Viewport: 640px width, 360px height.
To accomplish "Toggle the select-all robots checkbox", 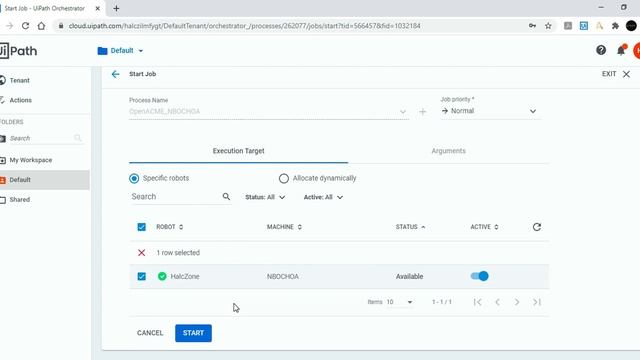I will pyautogui.click(x=142, y=227).
